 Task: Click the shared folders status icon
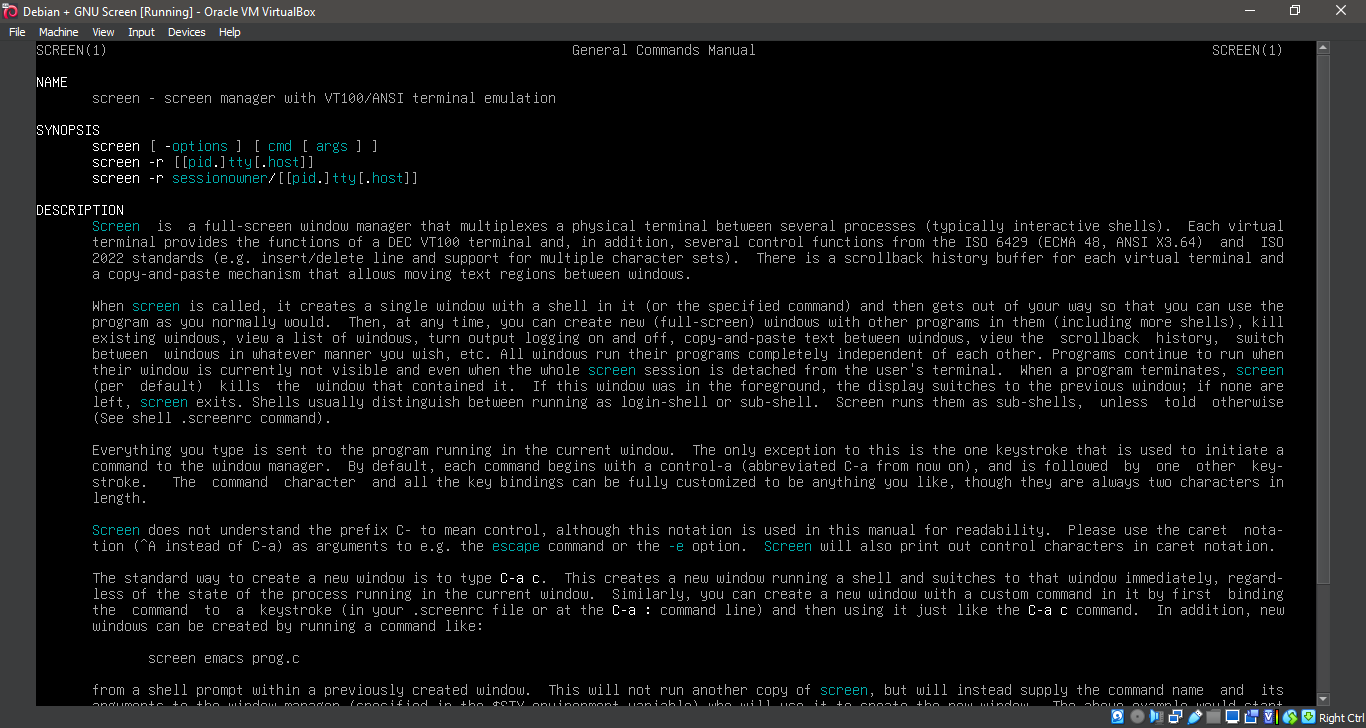click(1213, 717)
